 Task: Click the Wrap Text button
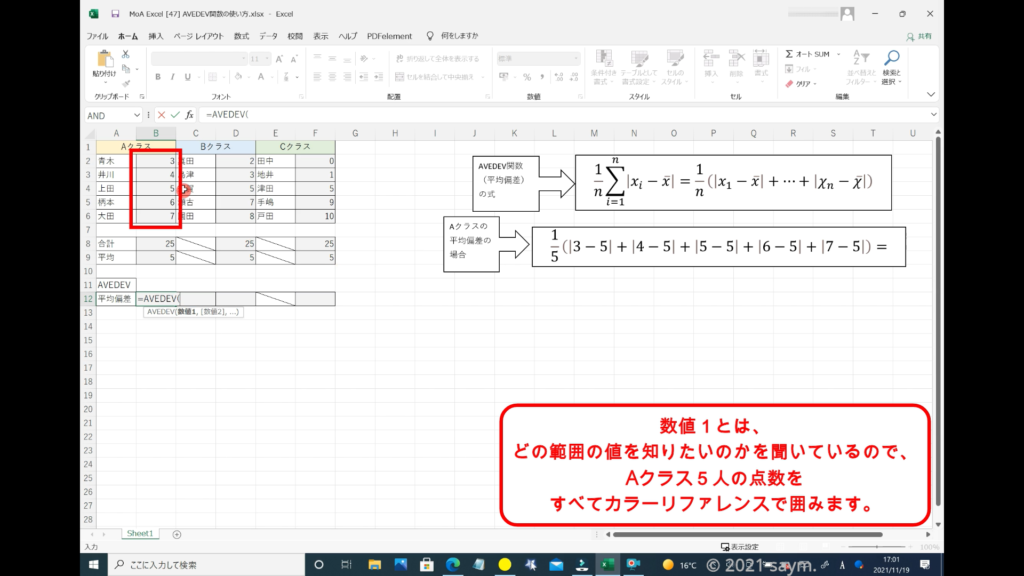pyautogui.click(x=437, y=58)
